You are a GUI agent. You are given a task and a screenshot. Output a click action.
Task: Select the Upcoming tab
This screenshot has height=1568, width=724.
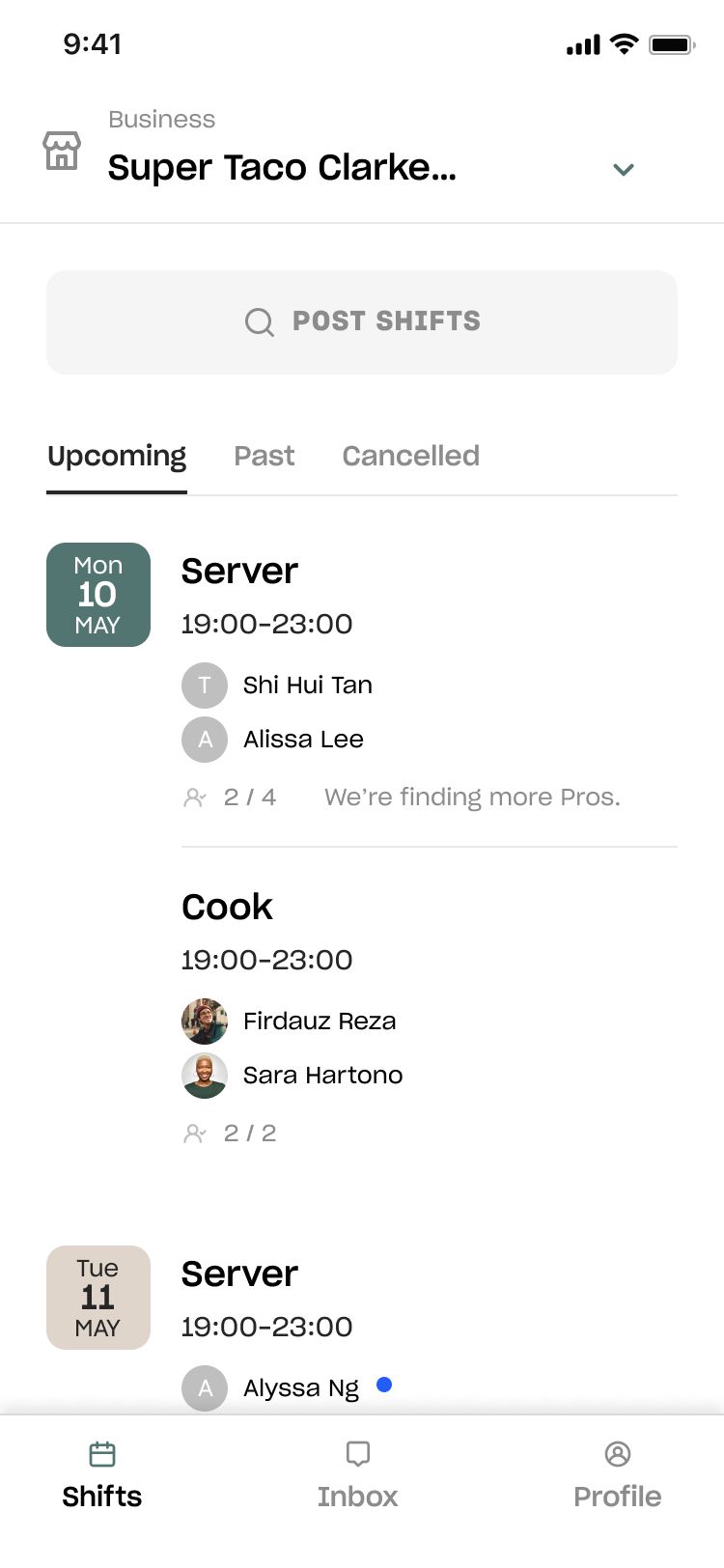117,456
